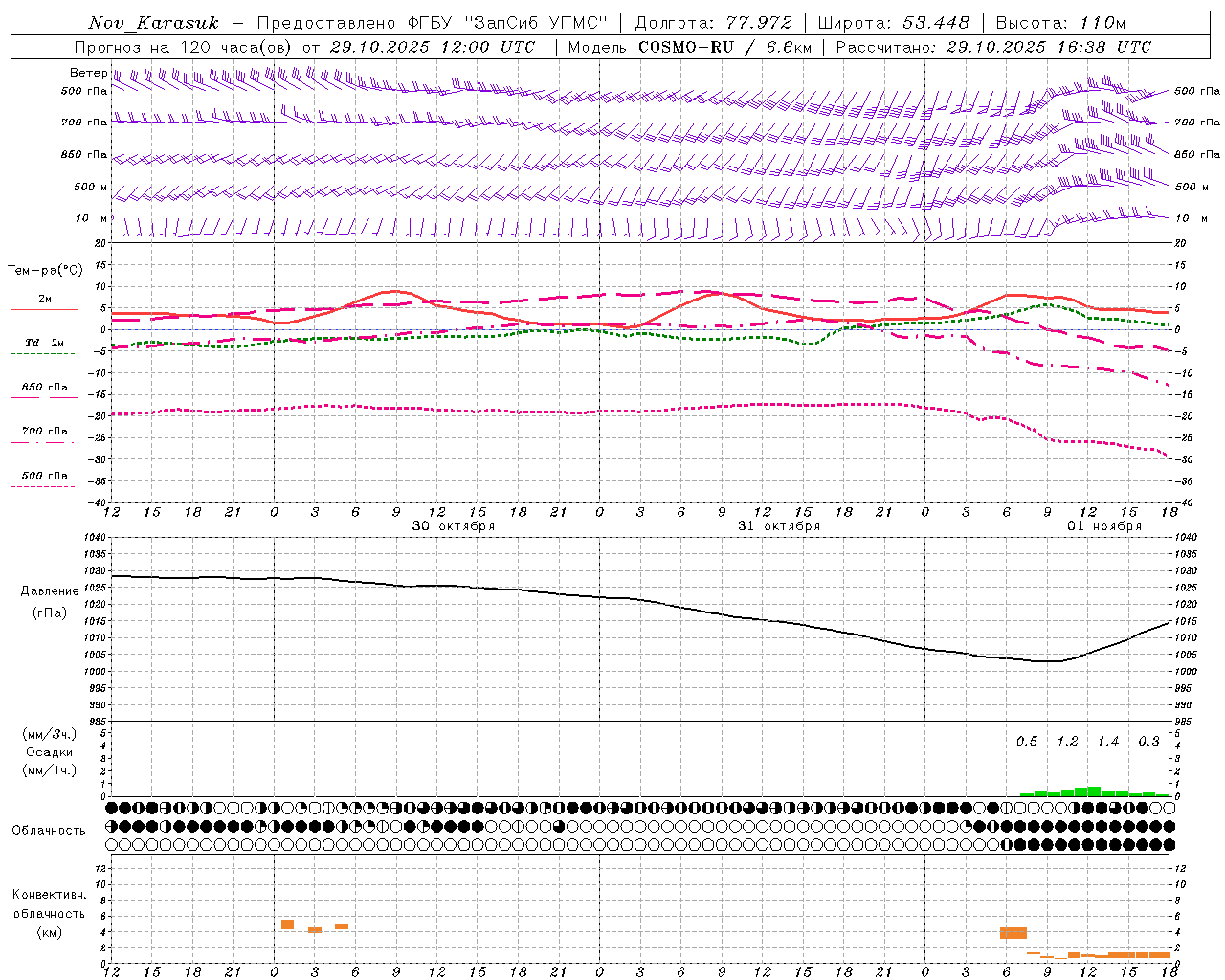Image resolution: width=1225 pixels, height=980 pixels.
Task: Click the 'Модель COSMO-RU / 6.6км' text
Action: point(689,47)
